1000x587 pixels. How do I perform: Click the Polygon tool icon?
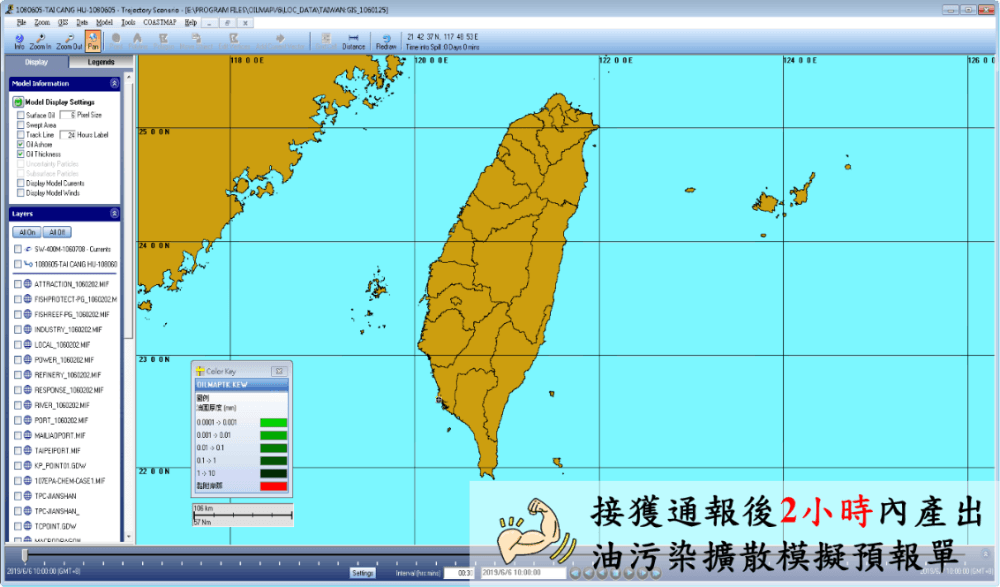click(163, 39)
